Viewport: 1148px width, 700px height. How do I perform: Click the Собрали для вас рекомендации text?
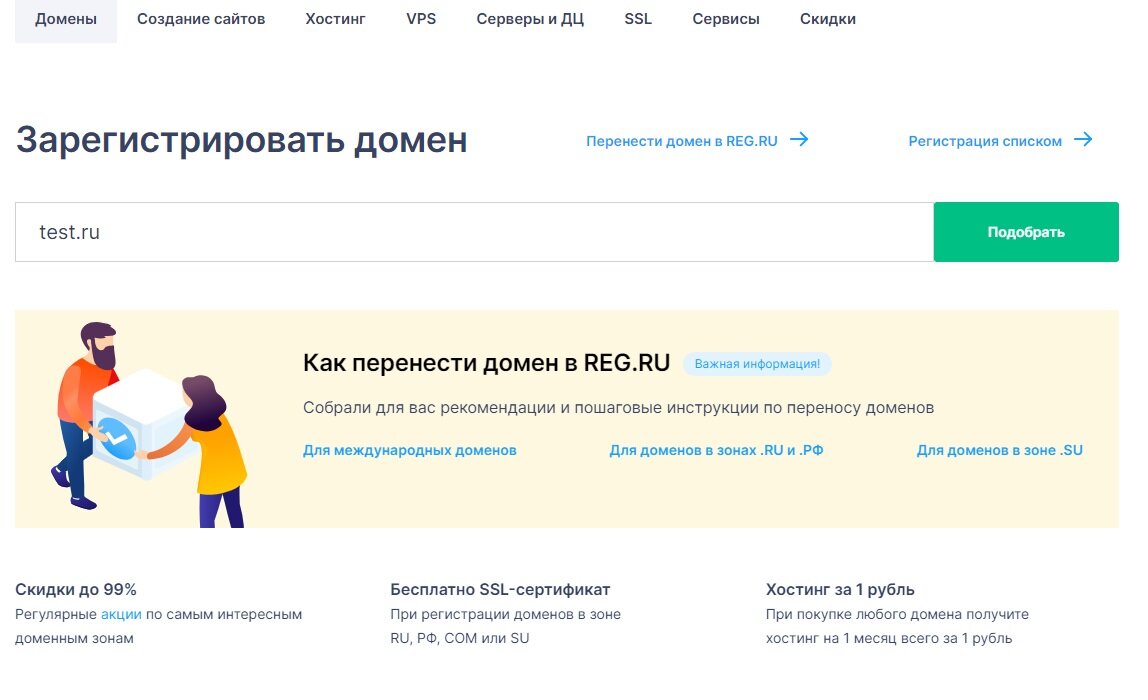619,408
